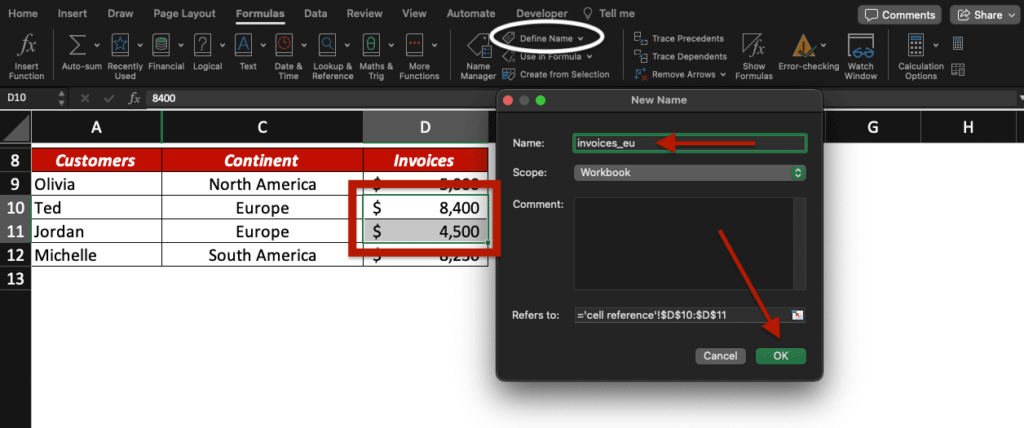The width and height of the screenshot is (1024, 428).
Task: Expand the Scope dropdown
Action: pyautogui.click(x=797, y=173)
